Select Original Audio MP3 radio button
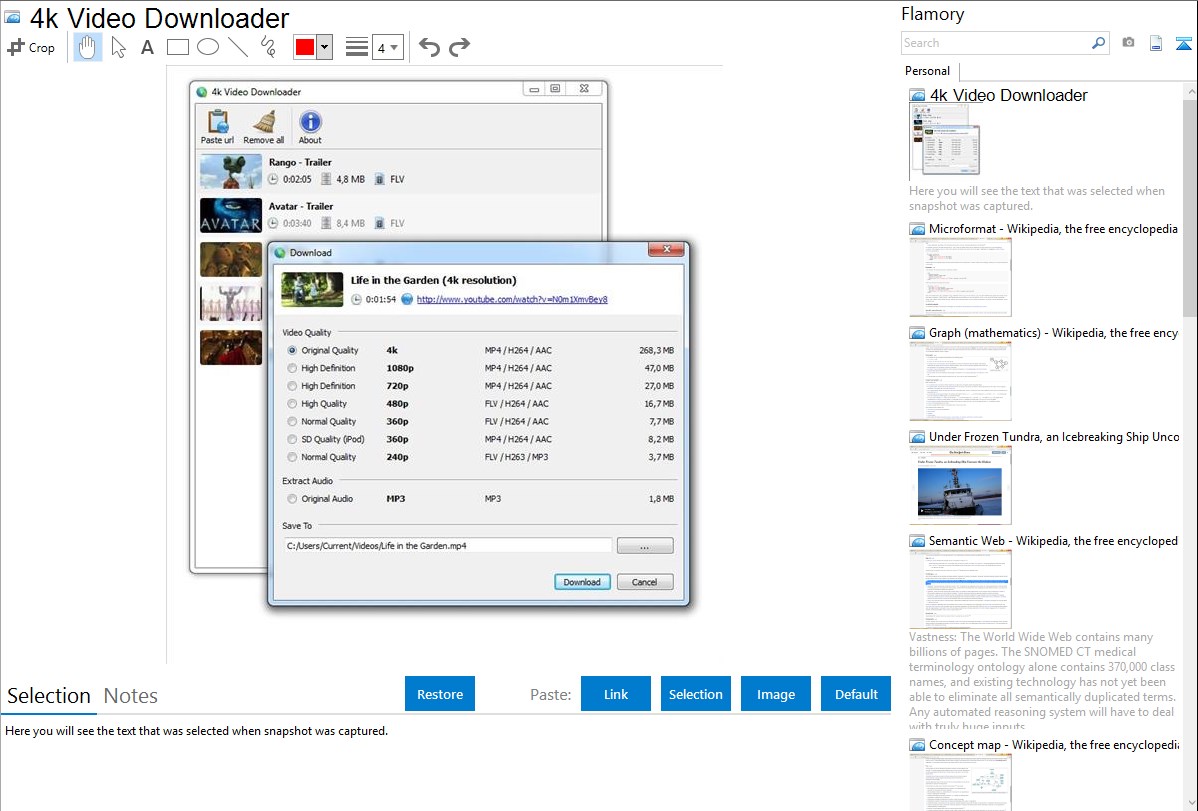The width and height of the screenshot is (1198, 811). pos(292,499)
